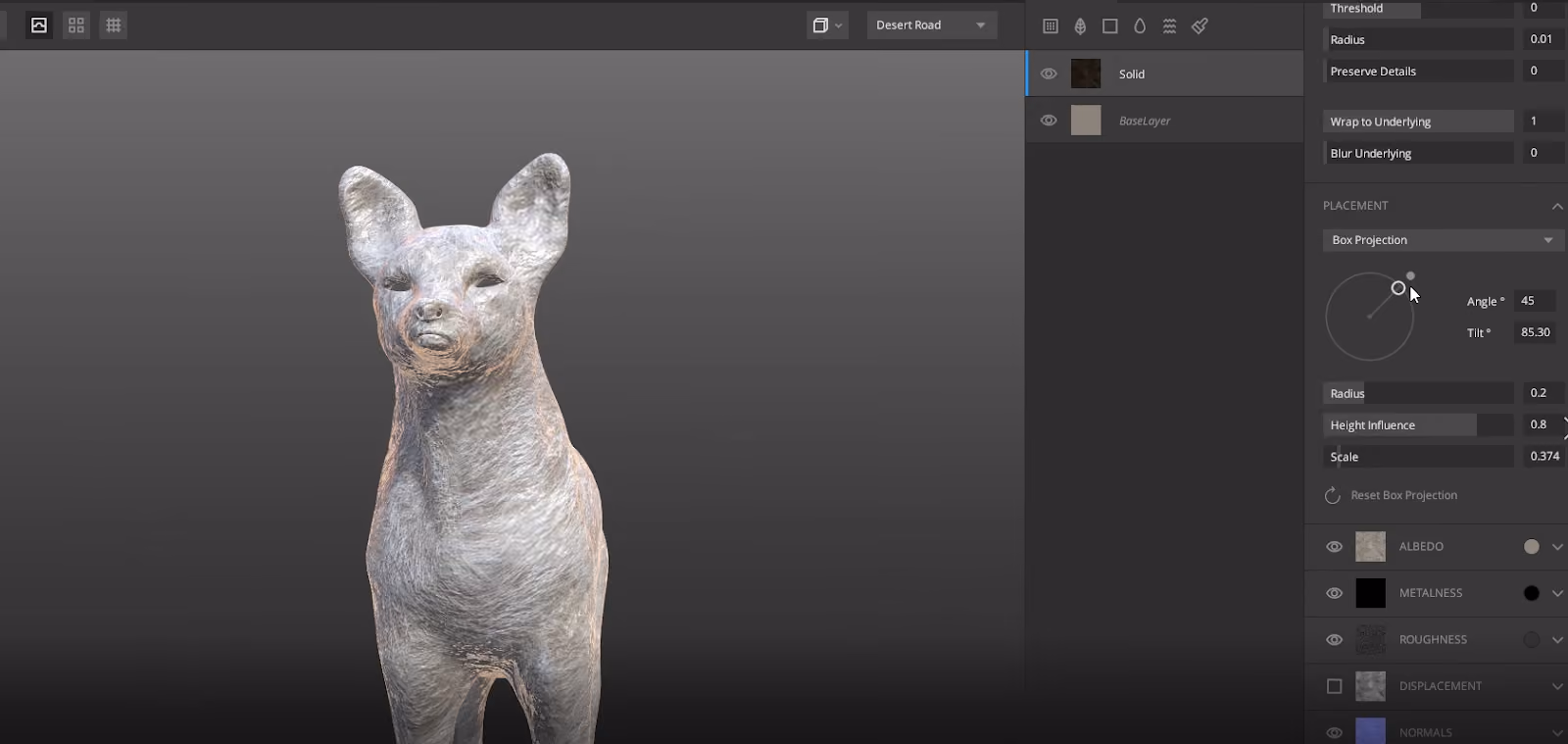The width and height of the screenshot is (1568, 744).
Task: Select the Solid layer name
Action: point(1132,74)
